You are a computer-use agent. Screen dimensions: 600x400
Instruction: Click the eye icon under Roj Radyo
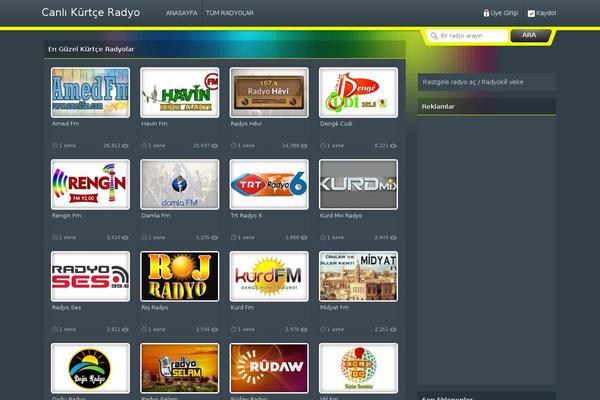point(215,330)
